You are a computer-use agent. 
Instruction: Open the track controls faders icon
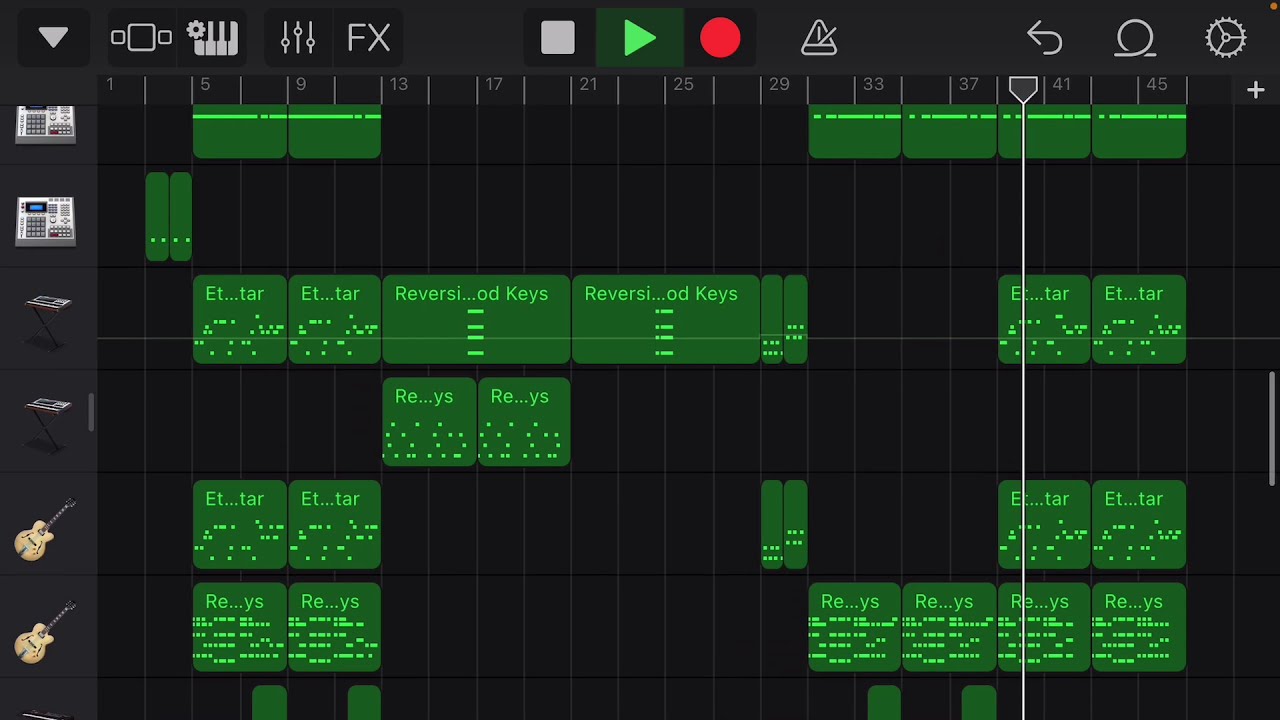[x=297, y=37]
